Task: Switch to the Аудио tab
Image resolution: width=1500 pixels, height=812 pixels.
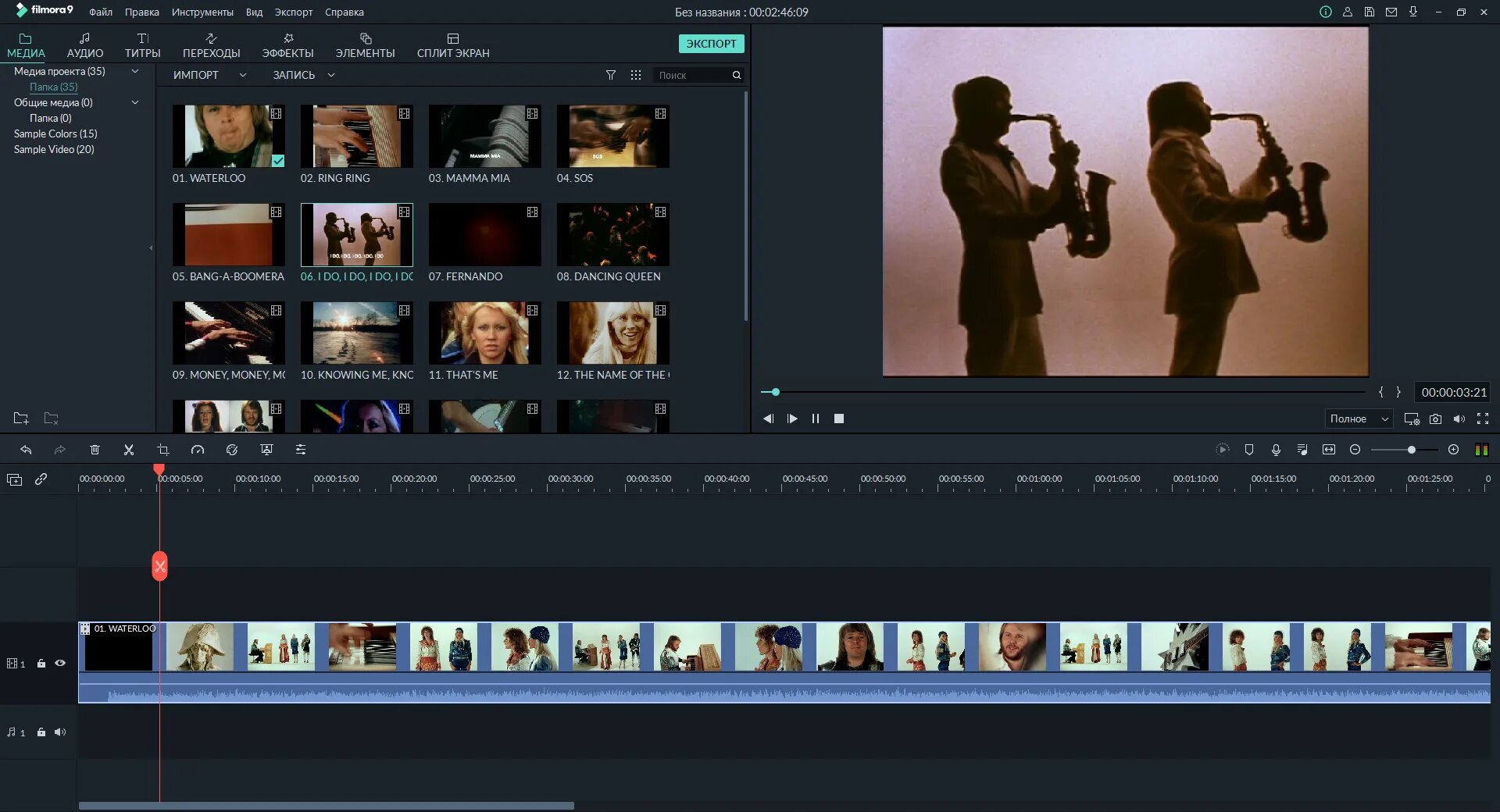Action: (85, 45)
